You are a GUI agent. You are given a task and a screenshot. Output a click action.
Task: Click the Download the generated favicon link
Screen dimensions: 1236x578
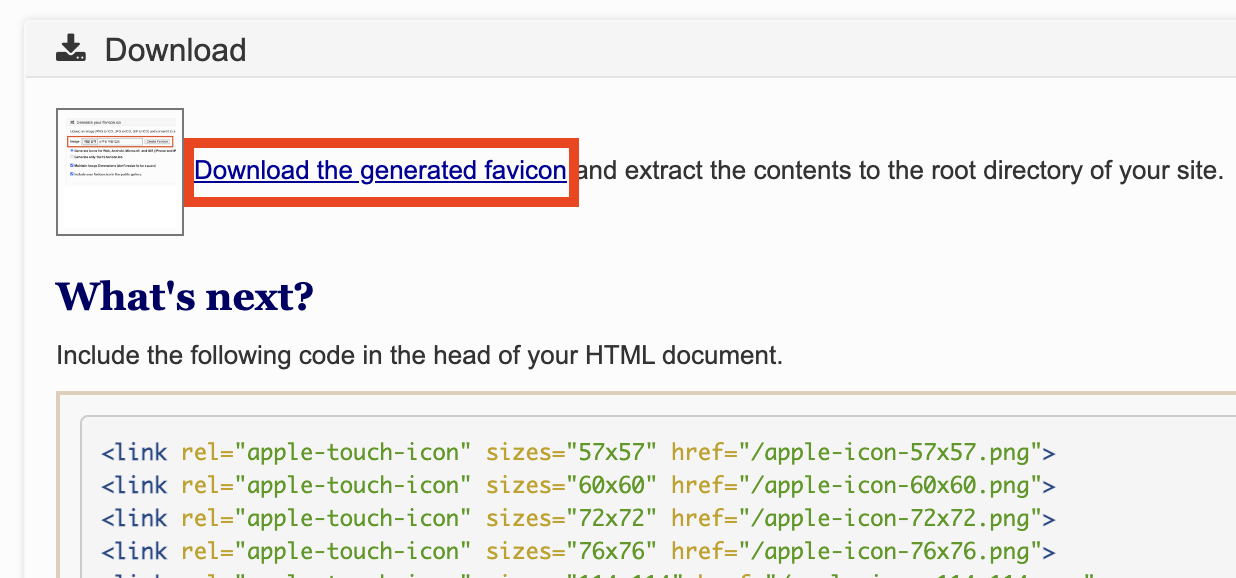coord(380,171)
